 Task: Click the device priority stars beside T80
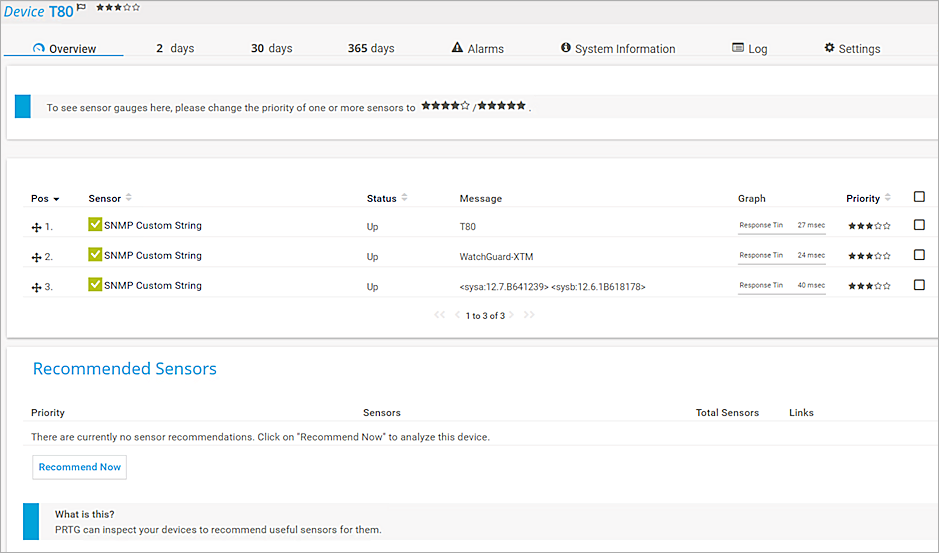(x=118, y=8)
